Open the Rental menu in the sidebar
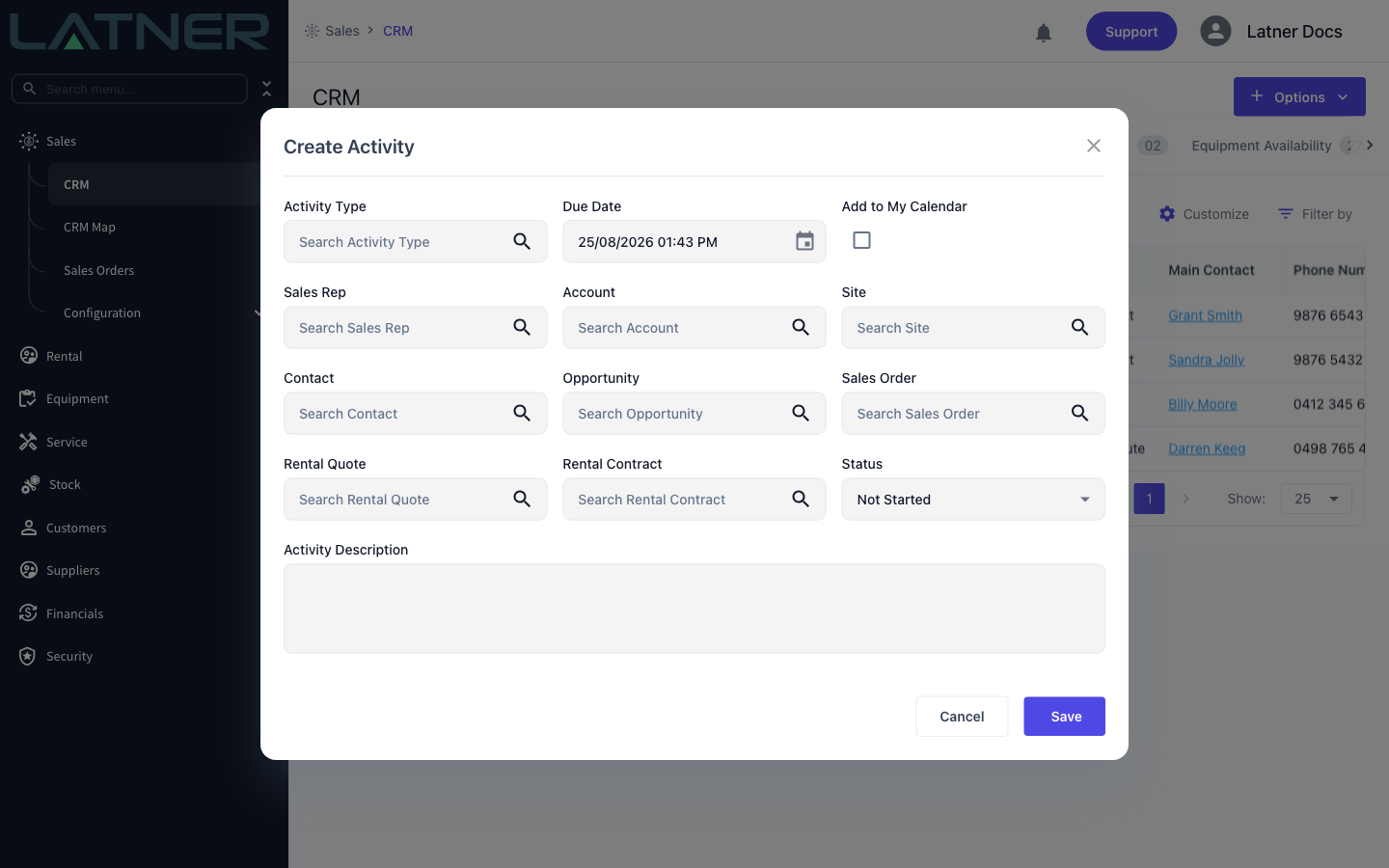 pyautogui.click(x=65, y=356)
